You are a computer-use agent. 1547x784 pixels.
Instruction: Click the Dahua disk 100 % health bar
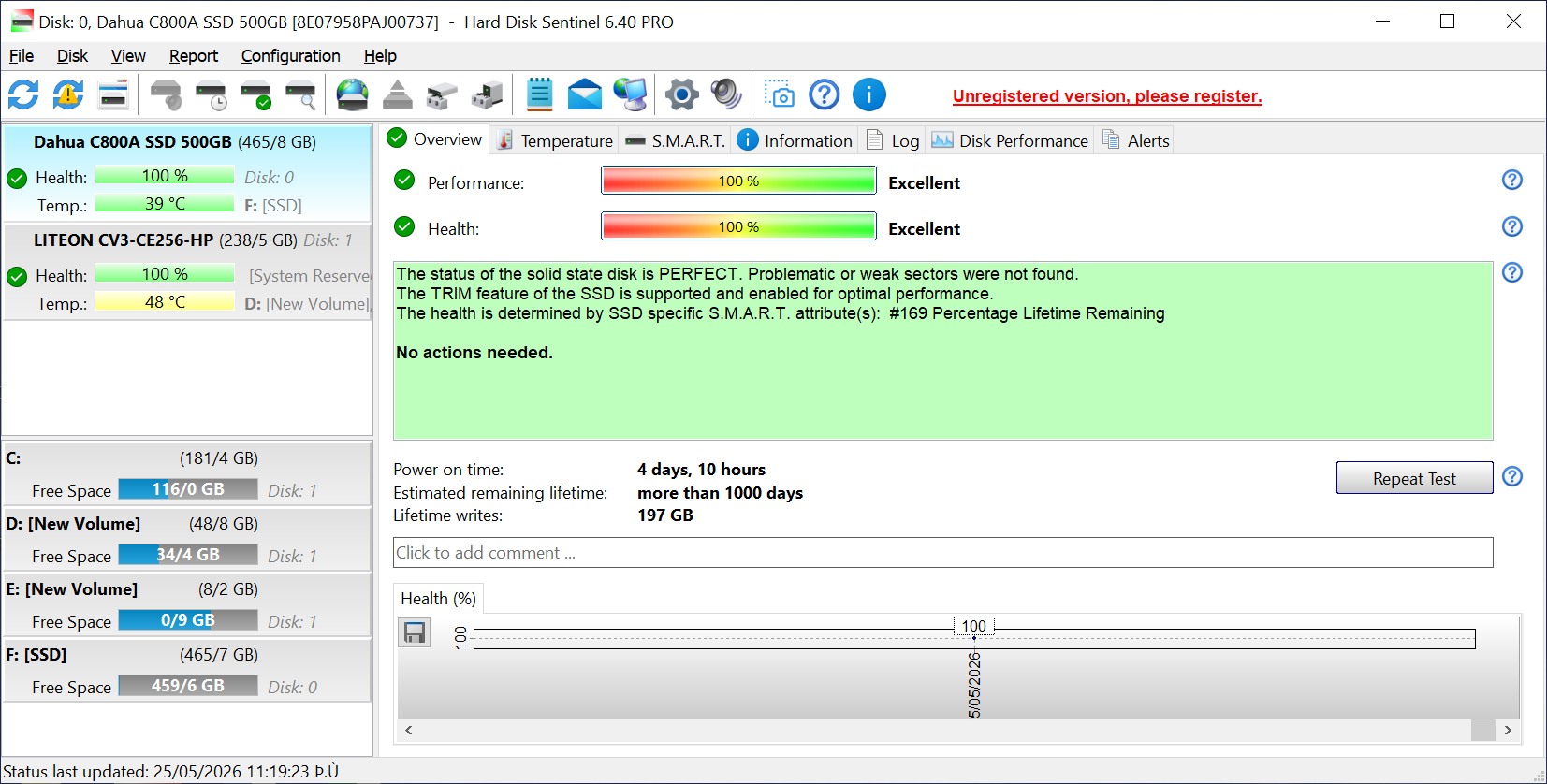click(165, 176)
